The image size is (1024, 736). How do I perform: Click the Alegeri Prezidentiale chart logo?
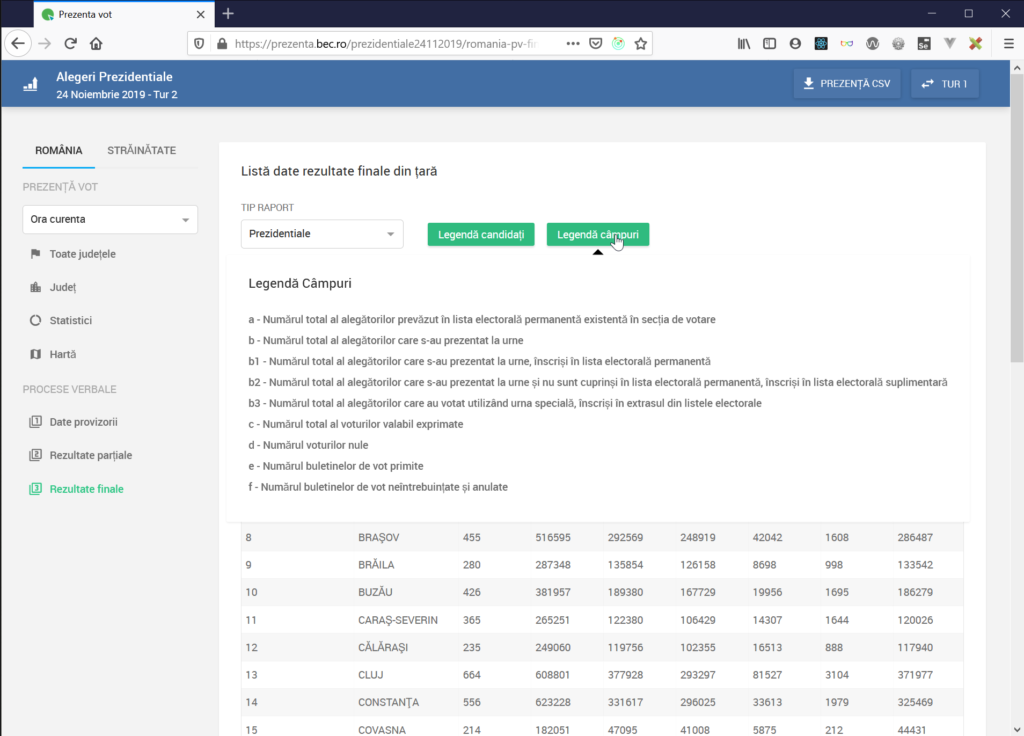tap(31, 84)
